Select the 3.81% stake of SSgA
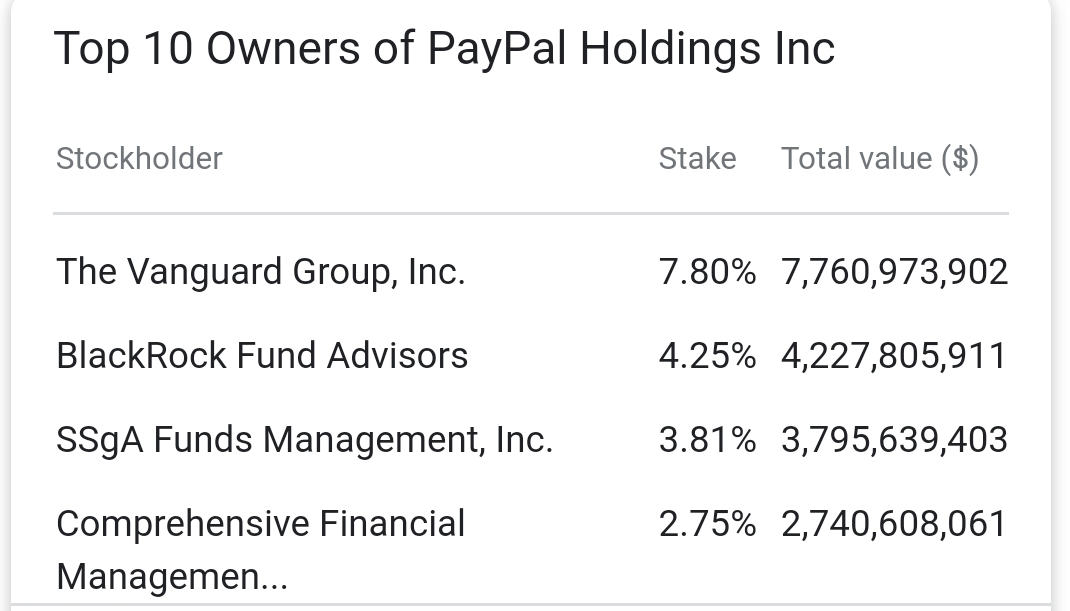Viewport: 1070px width, 611px height. tap(707, 439)
